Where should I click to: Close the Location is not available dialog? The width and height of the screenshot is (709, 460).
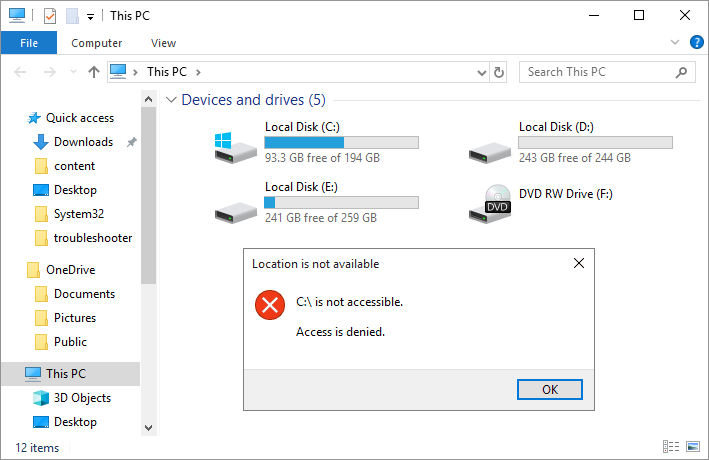[x=578, y=264]
